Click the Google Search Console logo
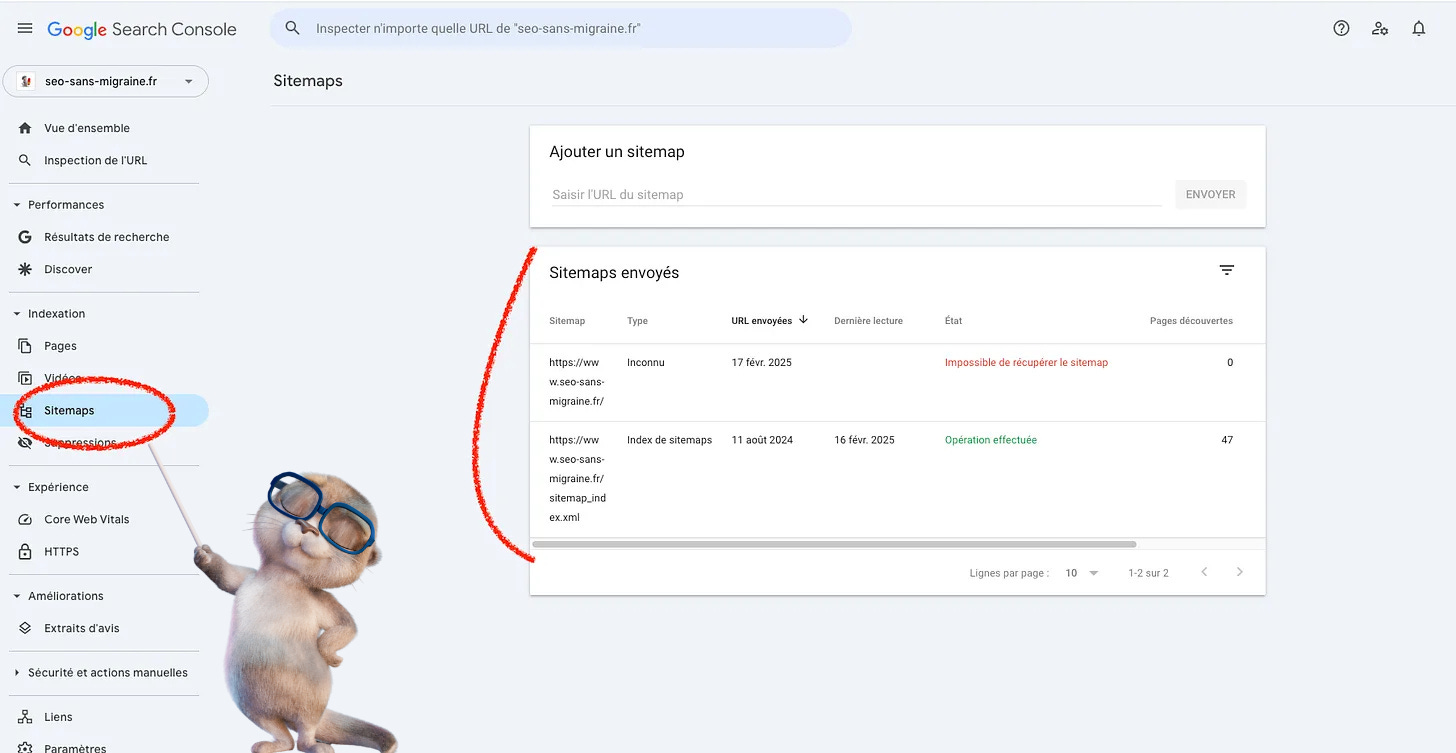Screen dimensions: 1456x753 pyautogui.click(x=142, y=29)
